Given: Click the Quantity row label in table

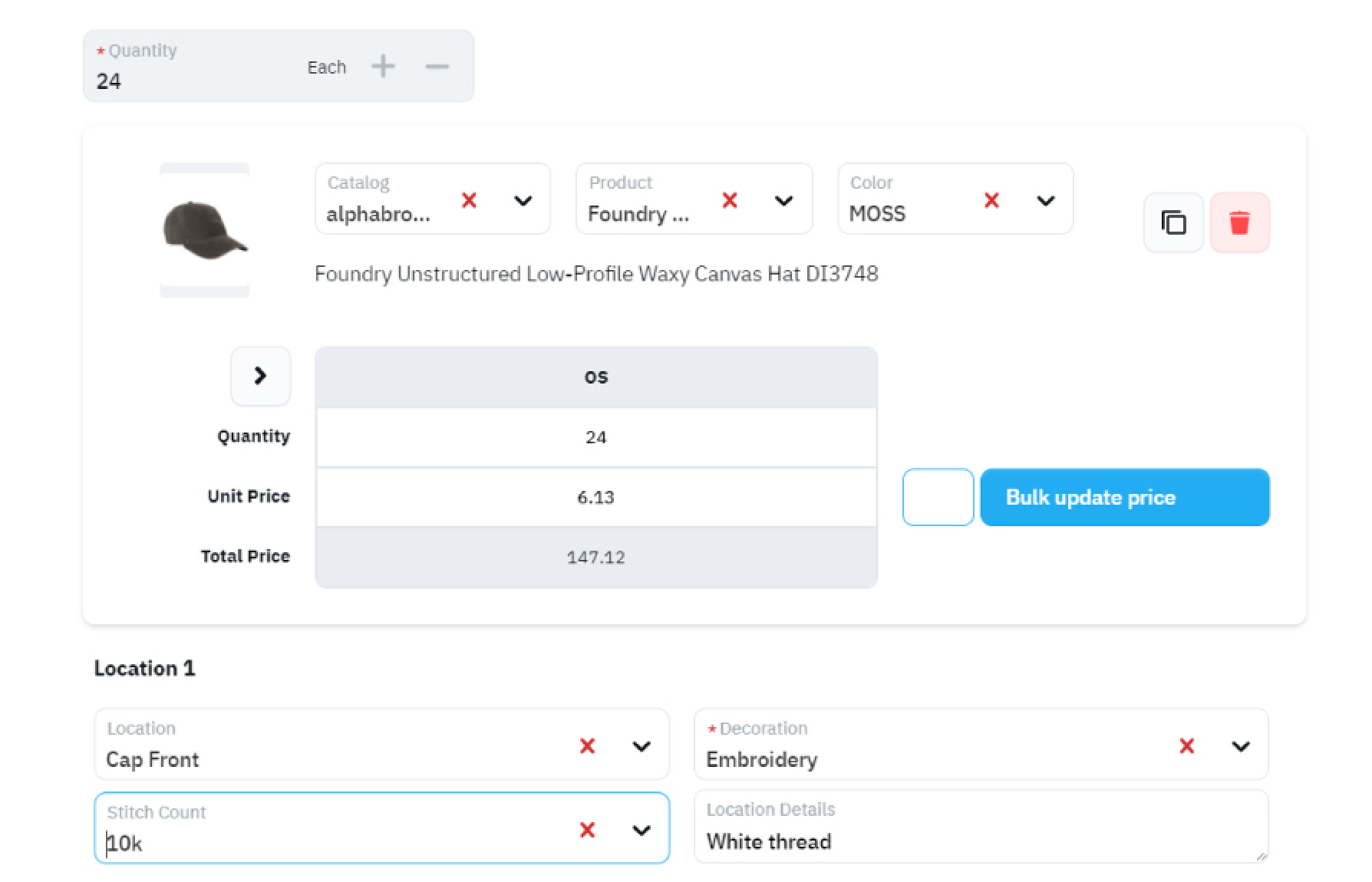Looking at the screenshot, I should 253,436.
